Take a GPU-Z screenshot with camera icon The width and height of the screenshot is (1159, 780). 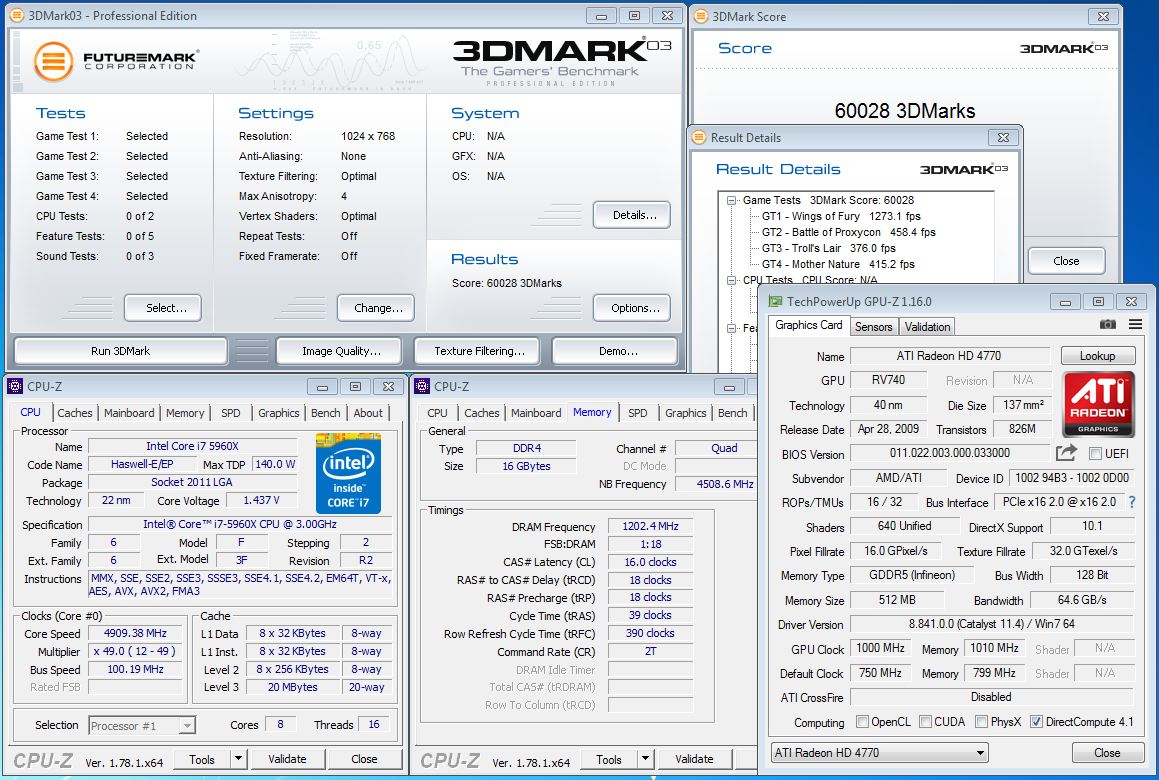[x=1107, y=325]
